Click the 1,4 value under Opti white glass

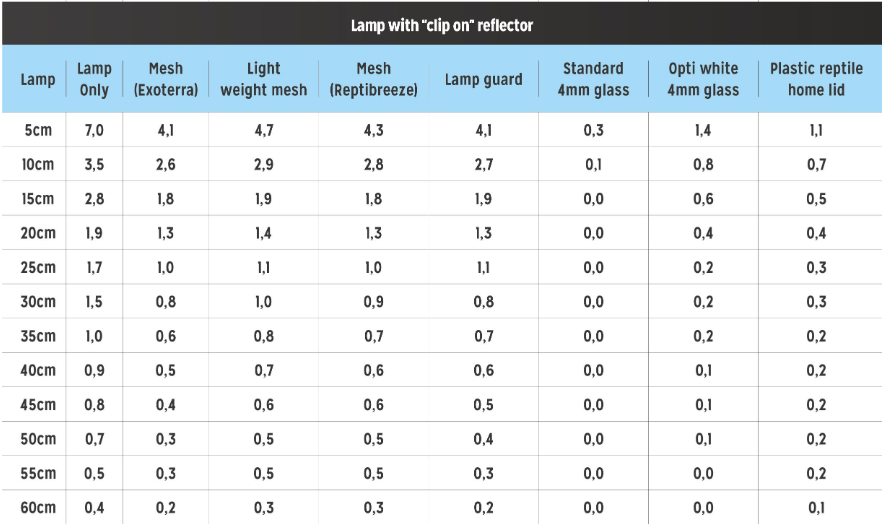703,130
